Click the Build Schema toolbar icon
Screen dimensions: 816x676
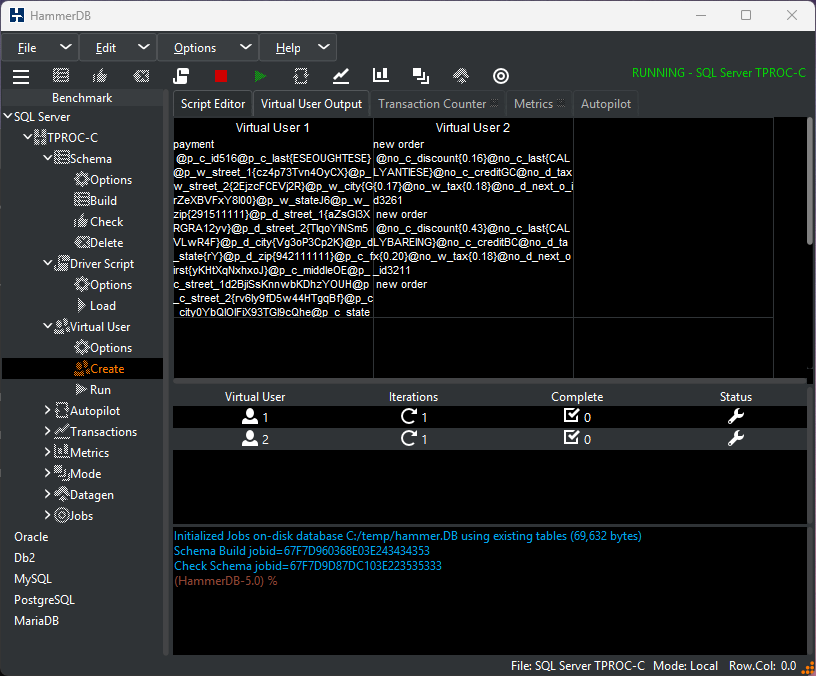click(x=61, y=76)
